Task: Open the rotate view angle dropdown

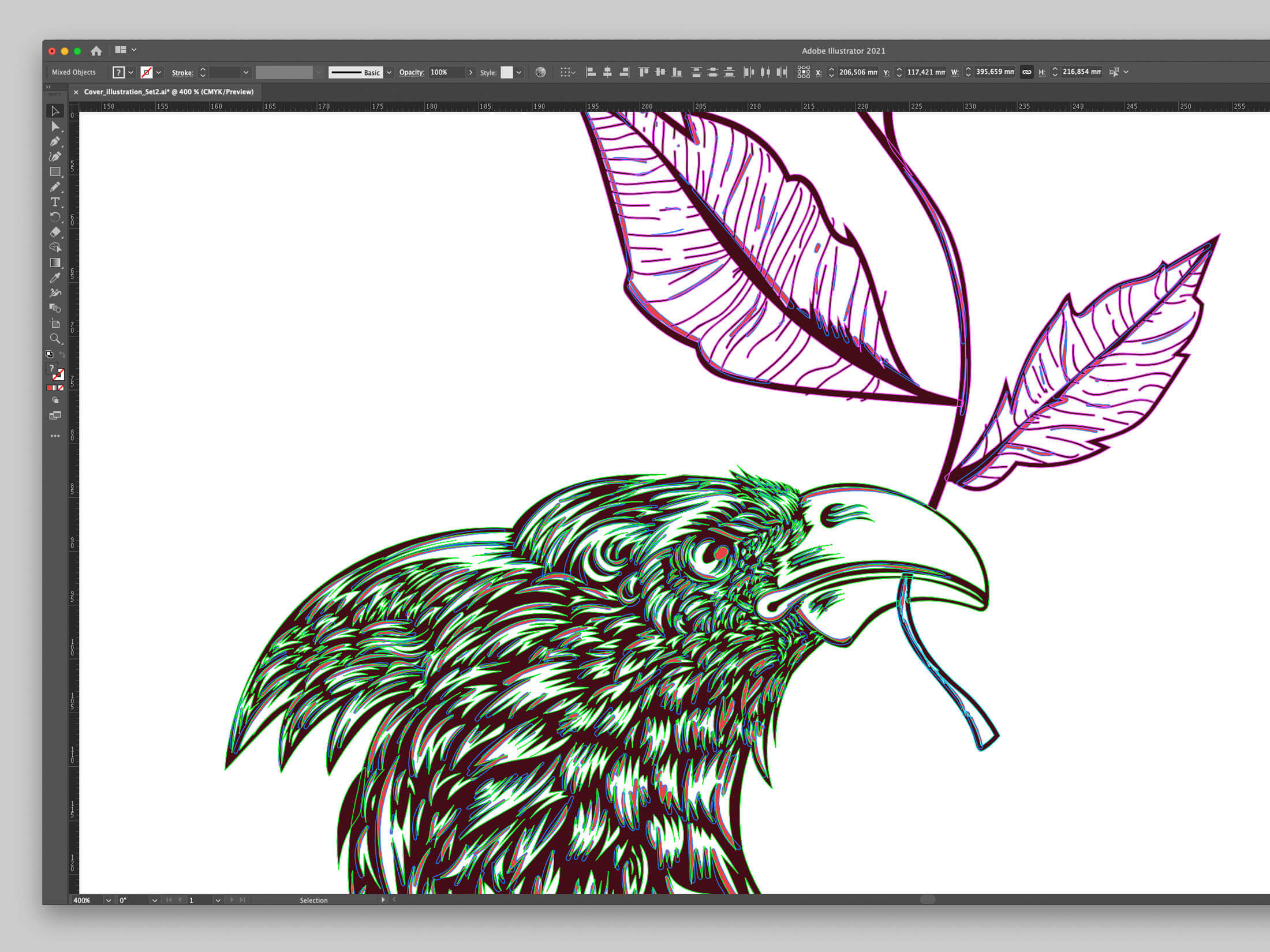Action: point(154,900)
